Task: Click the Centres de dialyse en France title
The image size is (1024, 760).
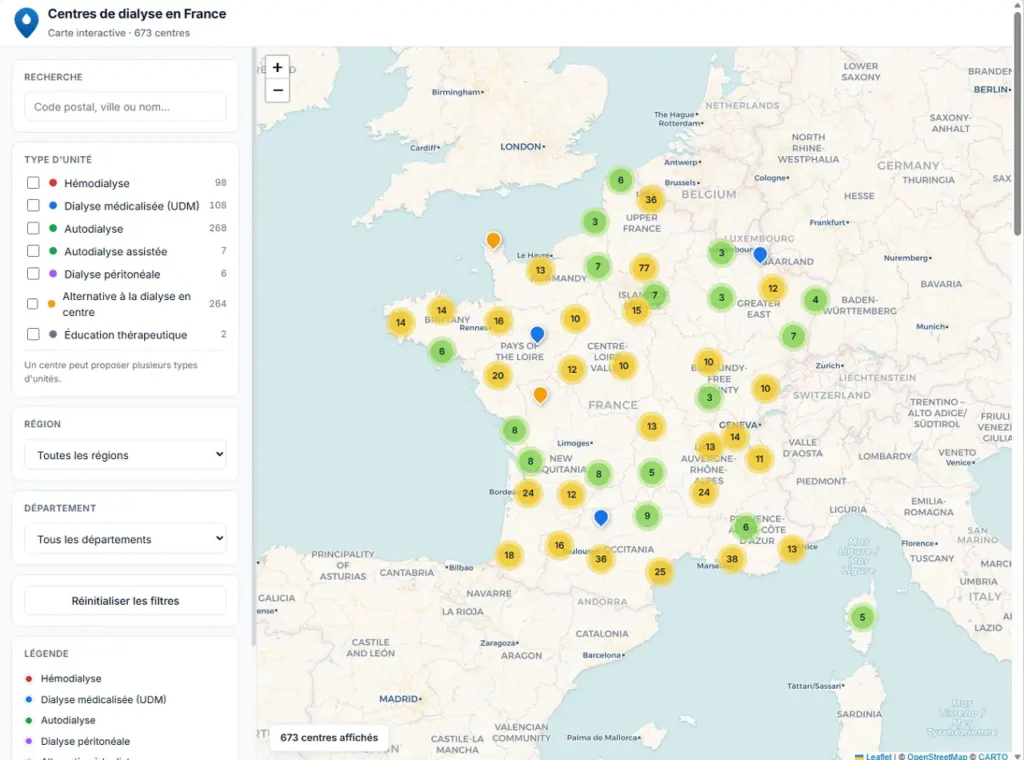Action: pos(137,14)
